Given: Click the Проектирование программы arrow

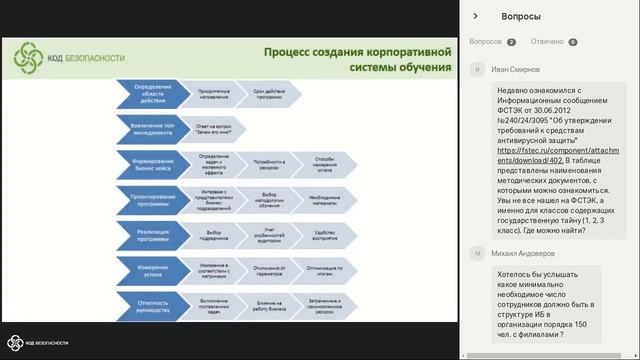Looking at the screenshot, I should pyautogui.click(x=153, y=200).
